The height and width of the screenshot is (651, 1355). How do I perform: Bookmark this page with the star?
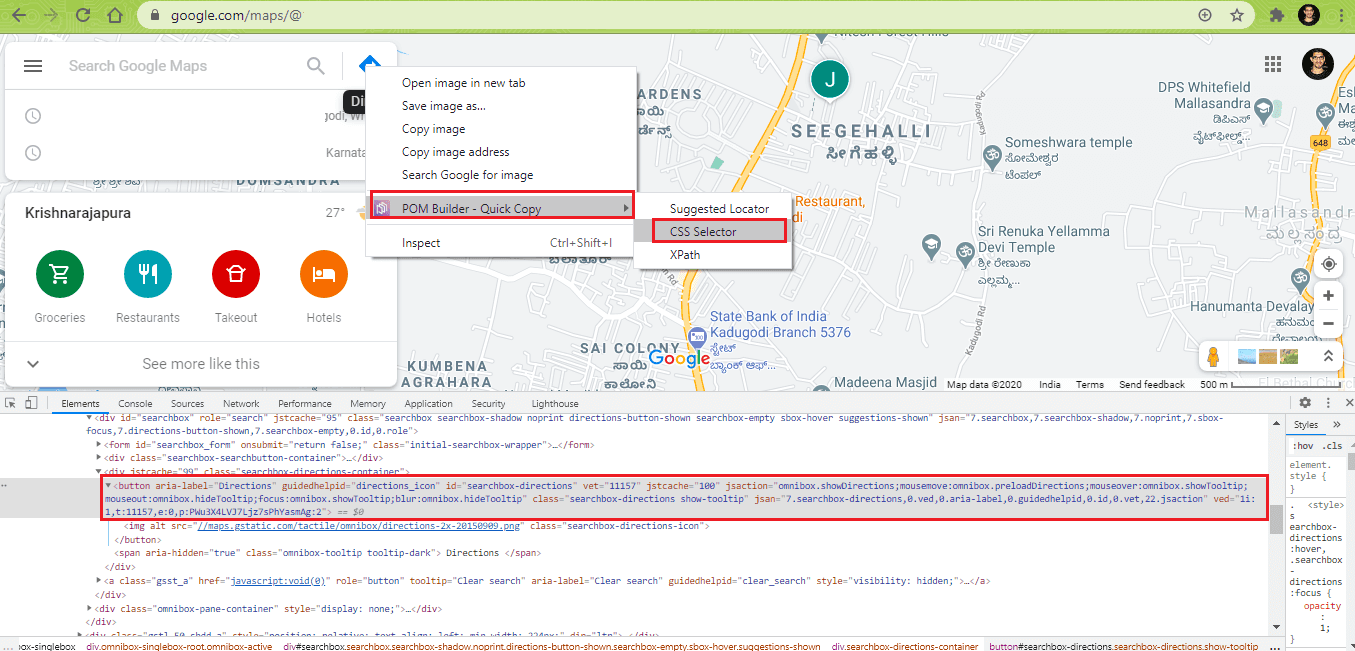point(1237,15)
